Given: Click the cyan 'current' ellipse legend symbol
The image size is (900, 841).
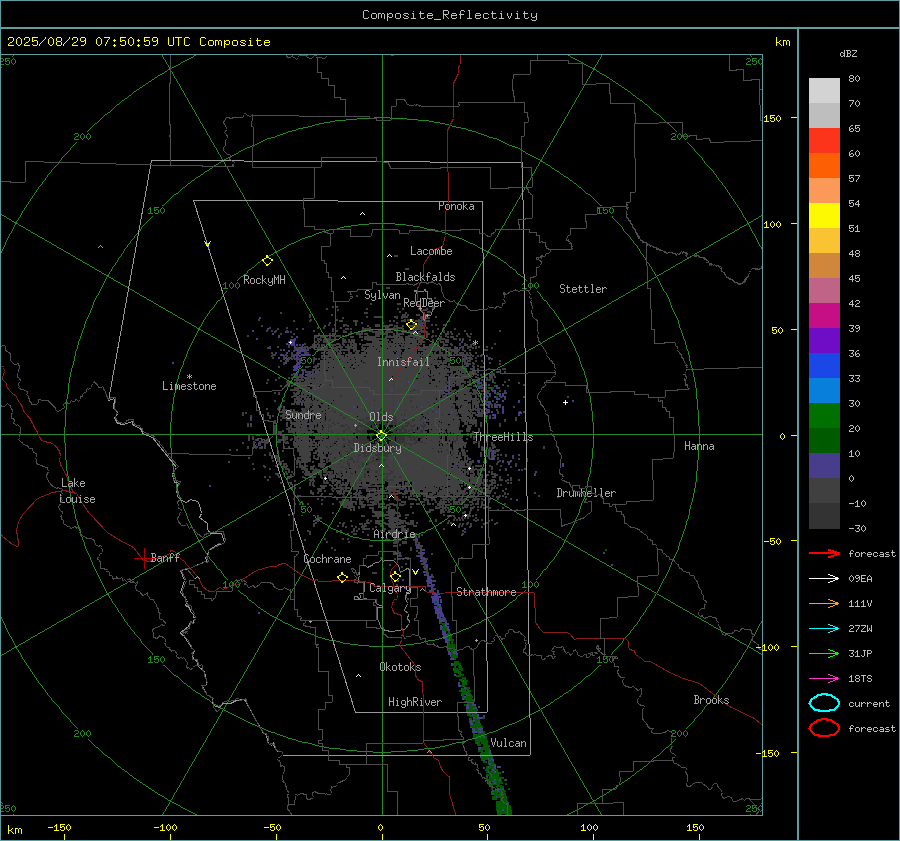Looking at the screenshot, I should coord(824,703).
